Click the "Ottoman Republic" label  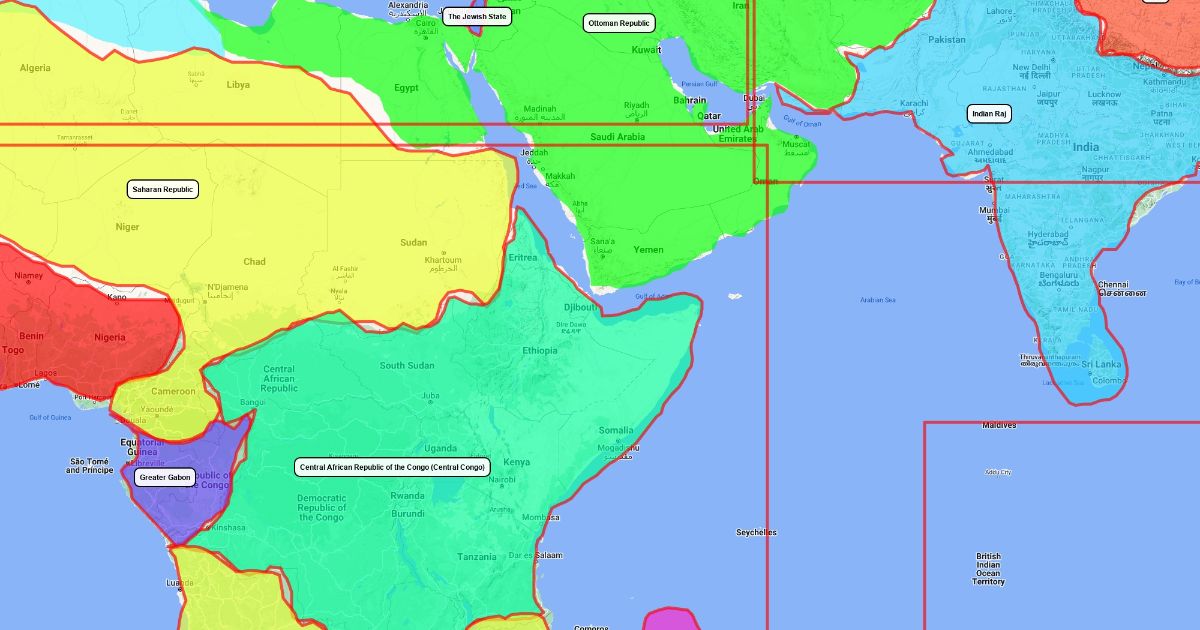point(619,23)
